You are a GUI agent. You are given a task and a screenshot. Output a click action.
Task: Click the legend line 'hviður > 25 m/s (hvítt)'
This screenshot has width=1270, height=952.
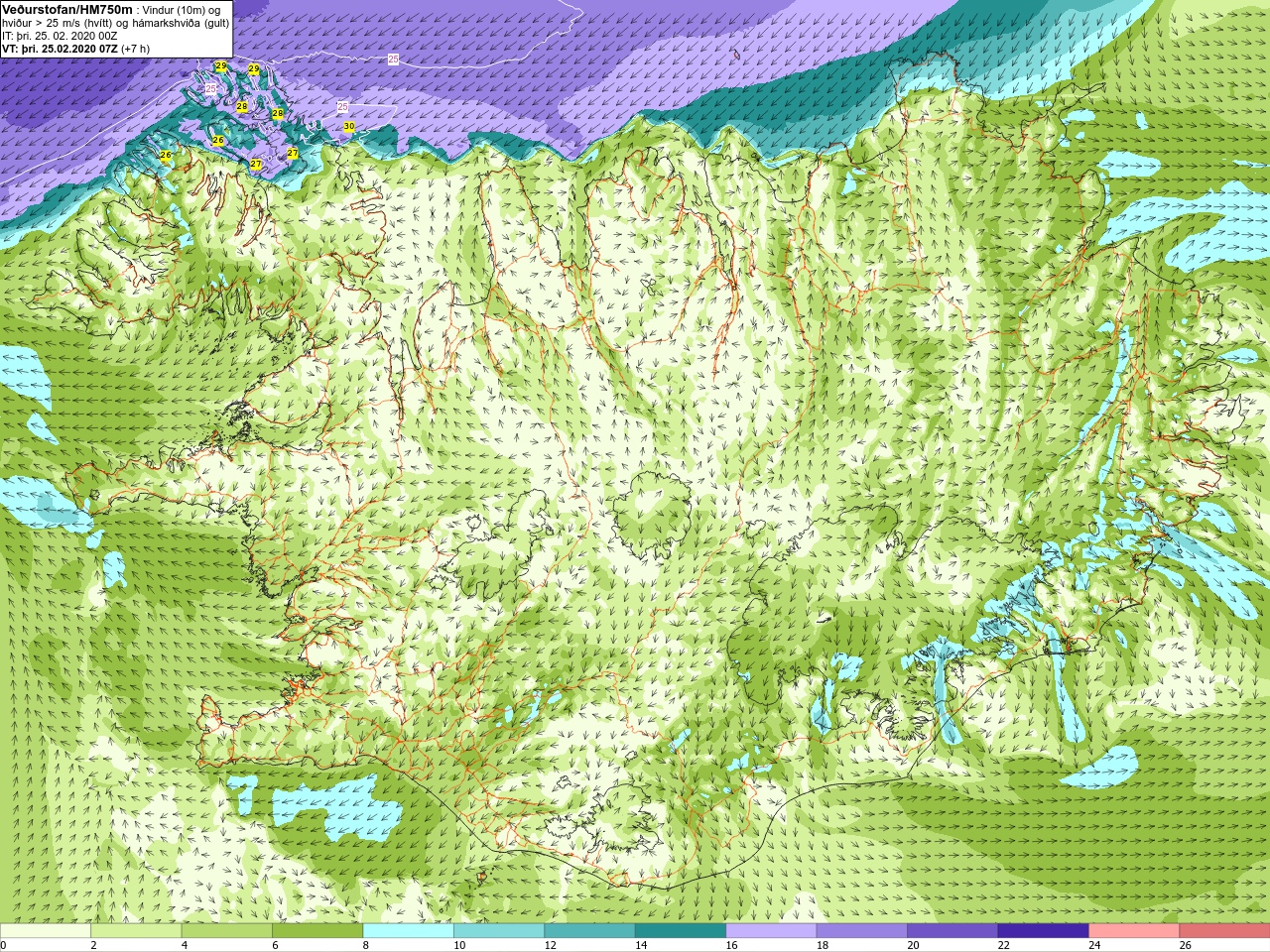tap(58, 23)
